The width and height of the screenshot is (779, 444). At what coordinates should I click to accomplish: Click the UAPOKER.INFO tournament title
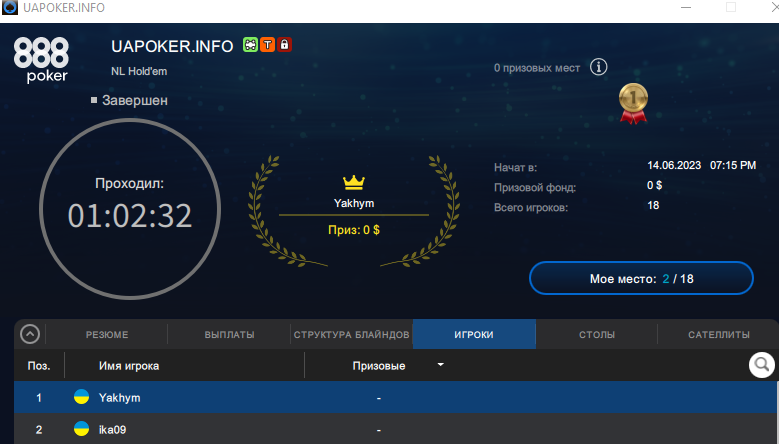[x=172, y=46]
